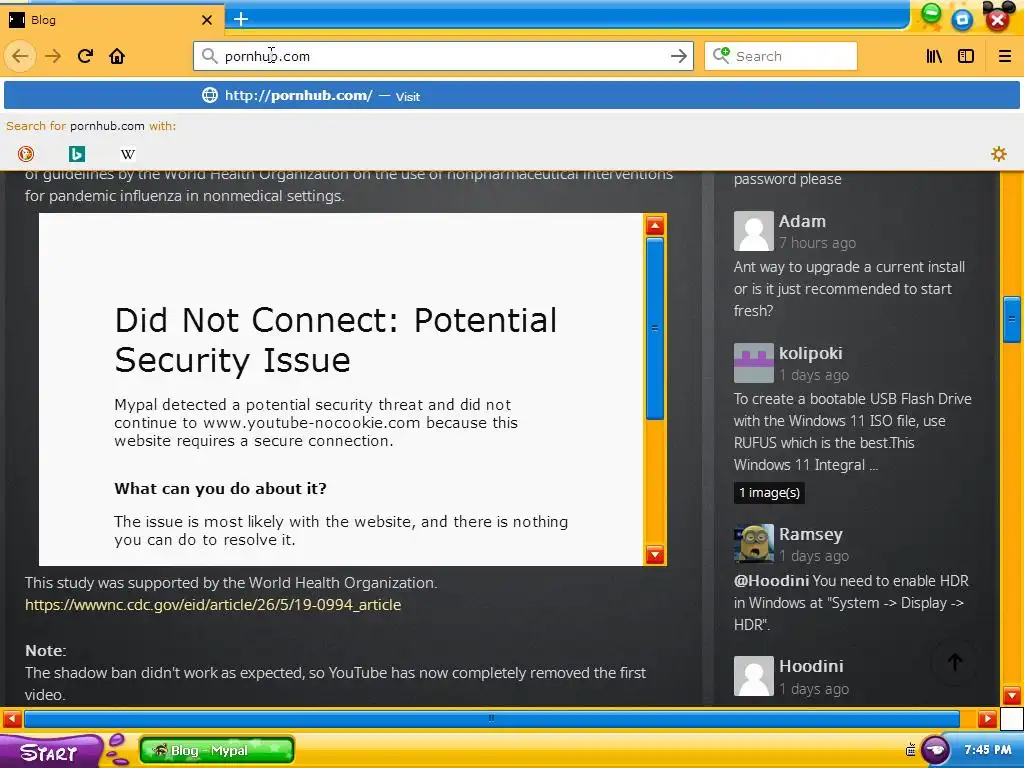
Task: Toggle the sidebar view icon
Action: (966, 56)
